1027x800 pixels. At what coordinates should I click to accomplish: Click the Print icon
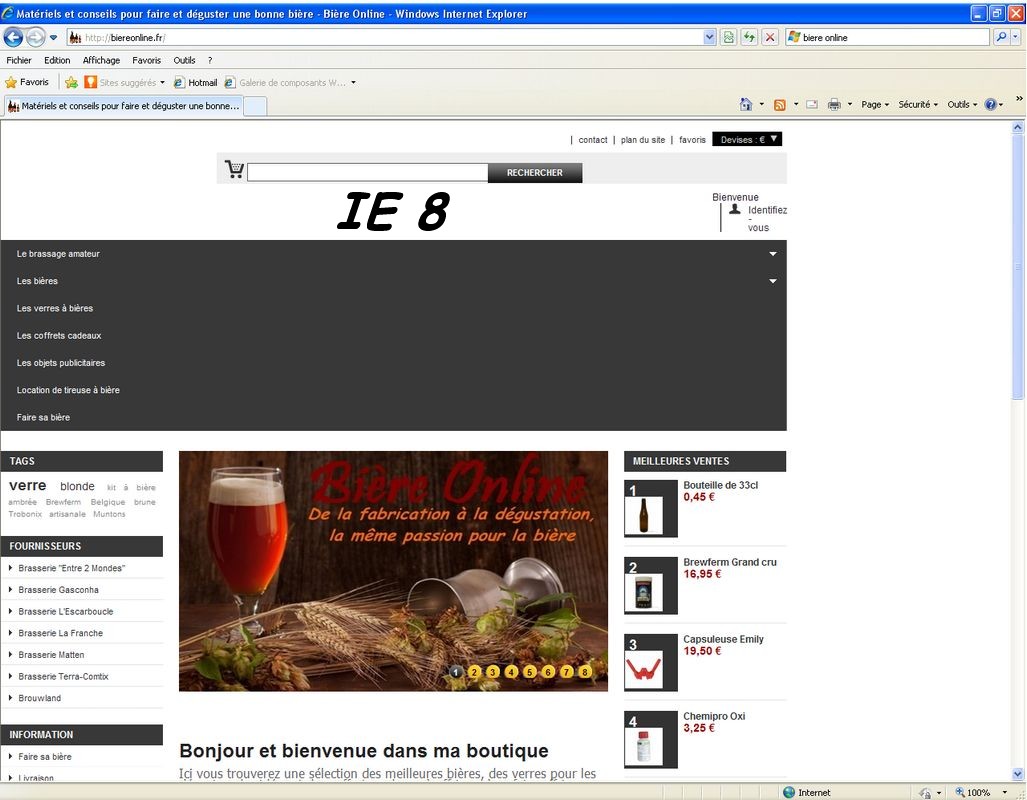(x=834, y=104)
